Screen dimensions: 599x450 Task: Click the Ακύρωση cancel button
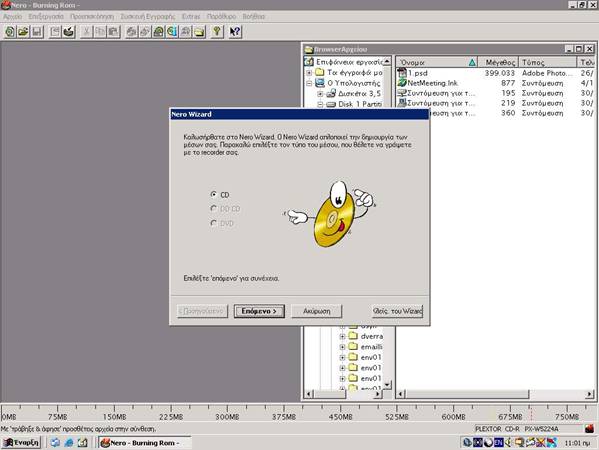pyautogui.click(x=316, y=311)
